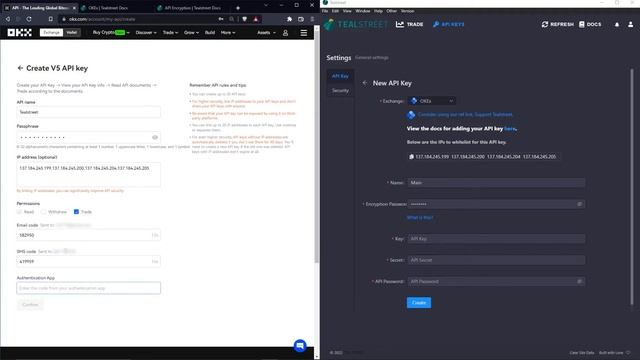640x360 pixels.
Task: Open Help menu in Tealstreet
Action: [378, 11]
